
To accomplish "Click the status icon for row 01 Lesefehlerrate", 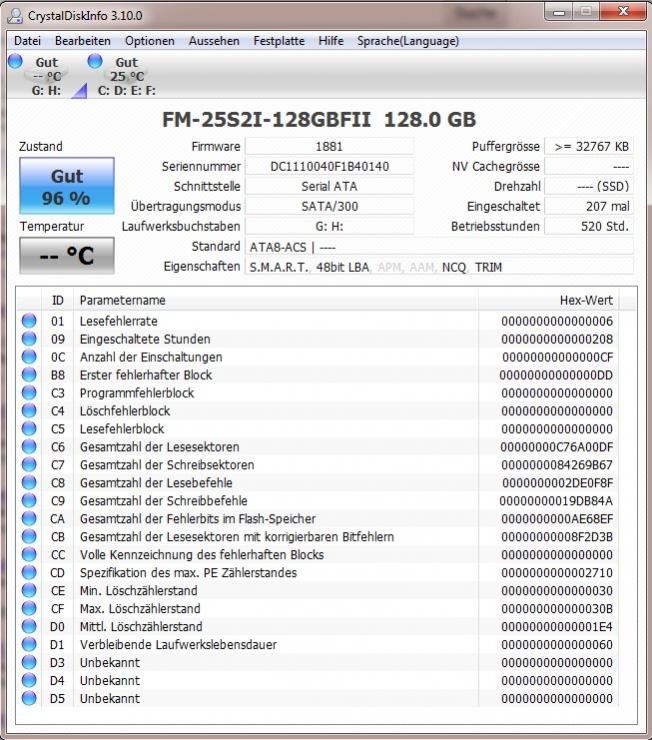I will coord(29,320).
